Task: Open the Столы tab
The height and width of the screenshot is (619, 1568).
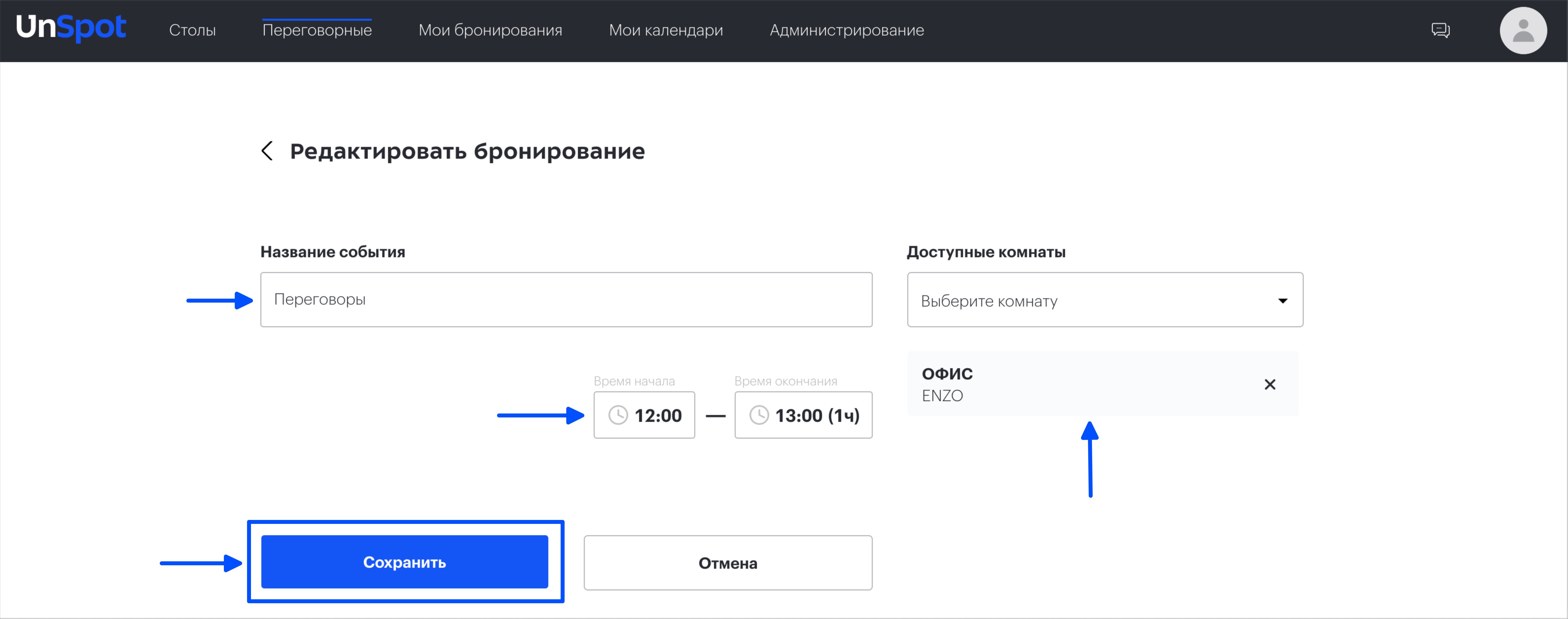Action: [x=192, y=31]
